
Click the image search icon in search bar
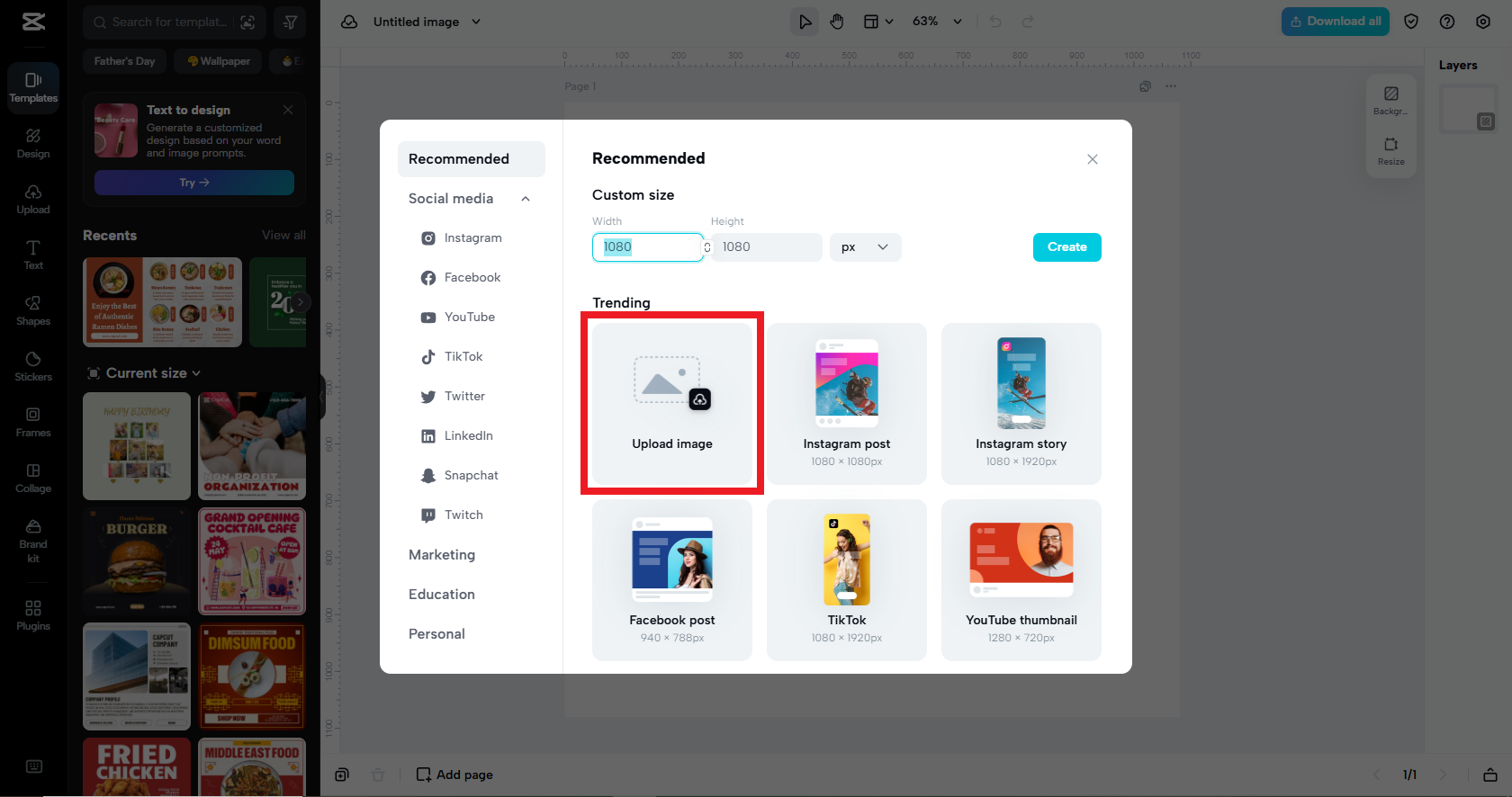tap(248, 22)
